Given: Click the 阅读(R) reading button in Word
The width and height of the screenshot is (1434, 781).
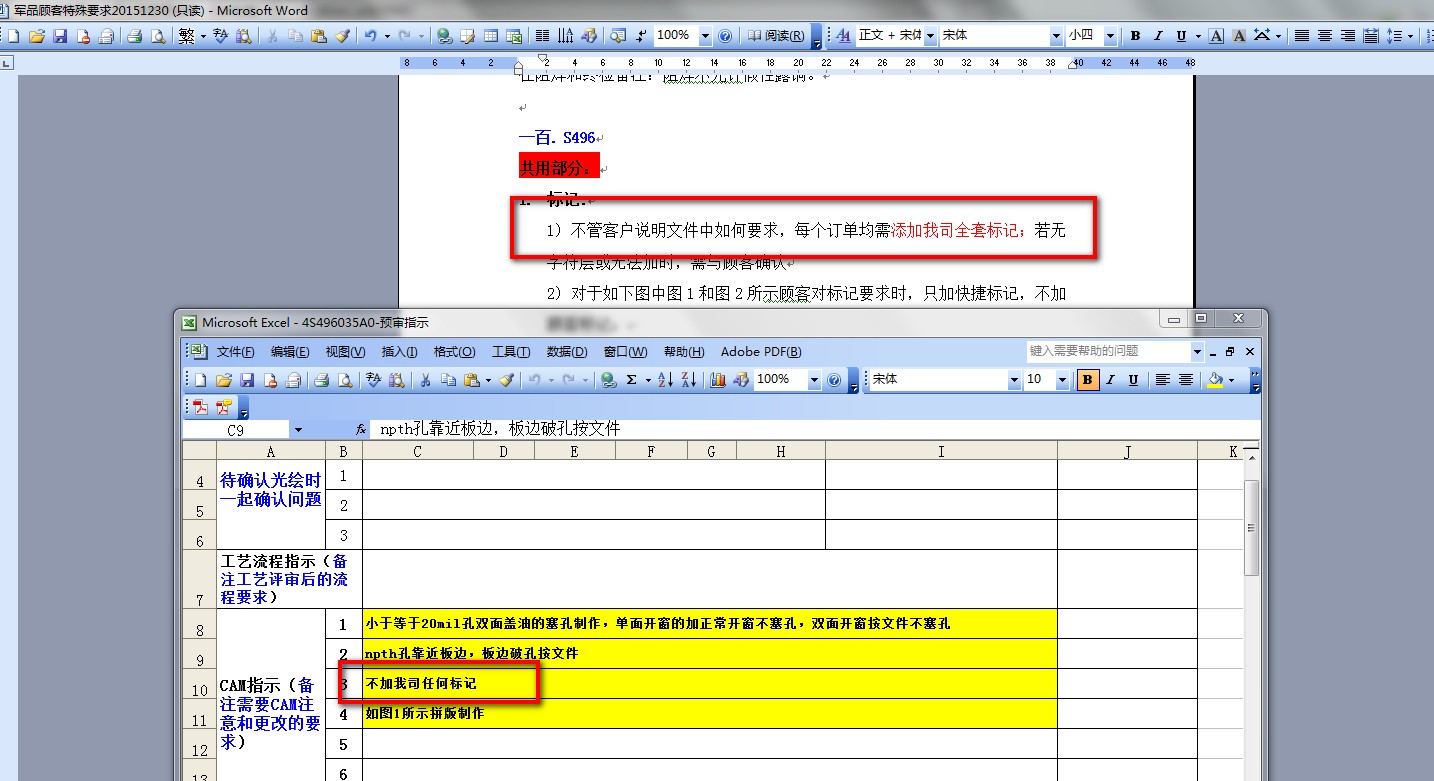Looking at the screenshot, I should pyautogui.click(x=776, y=36).
